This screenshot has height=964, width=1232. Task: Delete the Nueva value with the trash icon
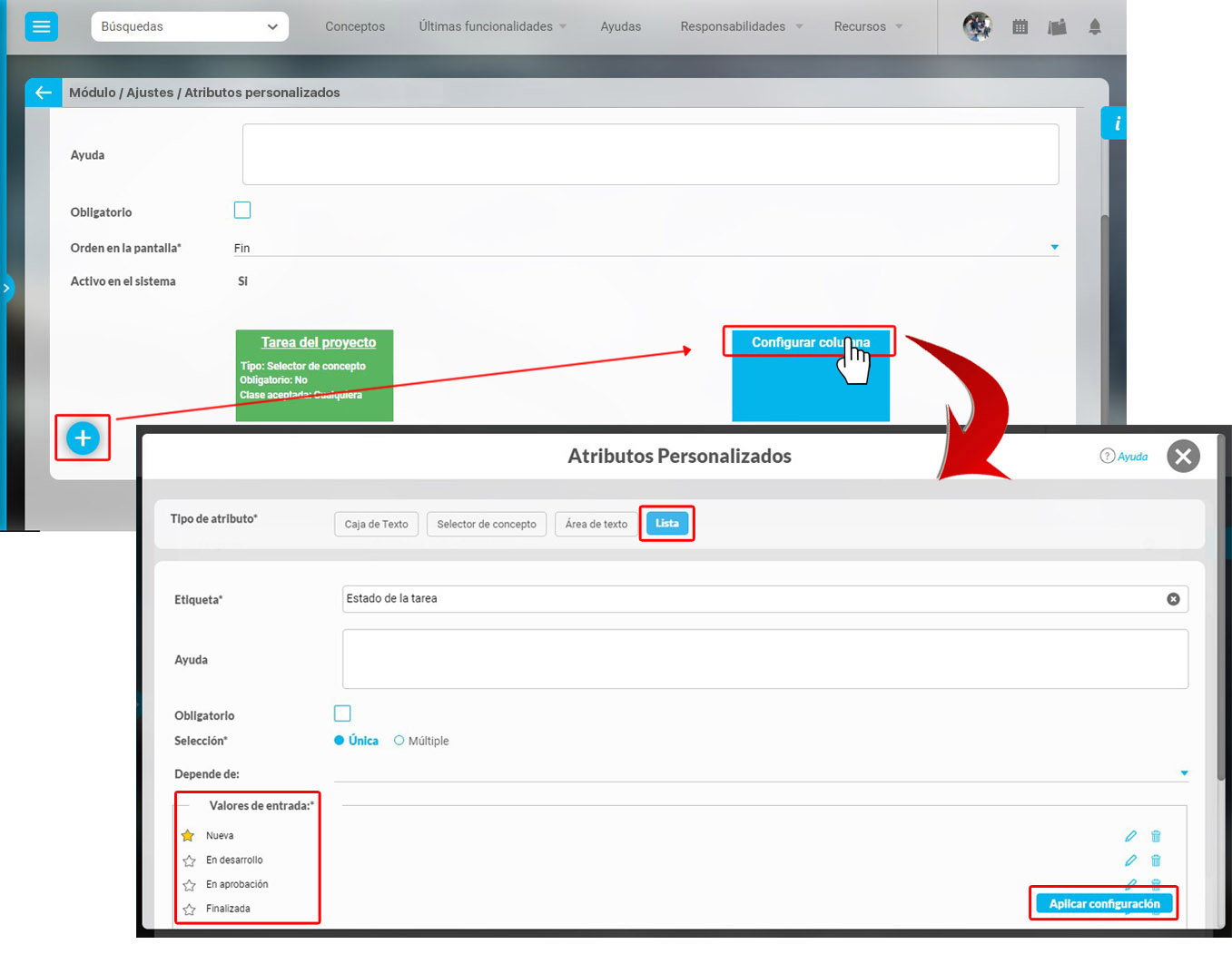tap(1156, 836)
